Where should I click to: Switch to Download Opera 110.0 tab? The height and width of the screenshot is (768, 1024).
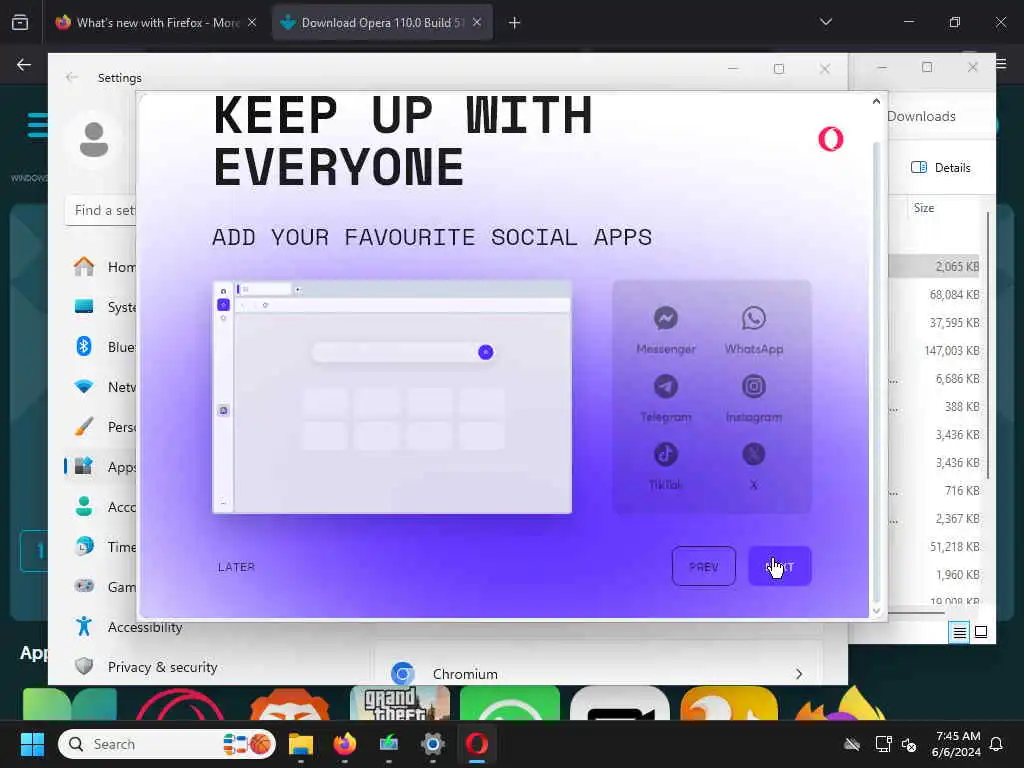tap(381, 23)
